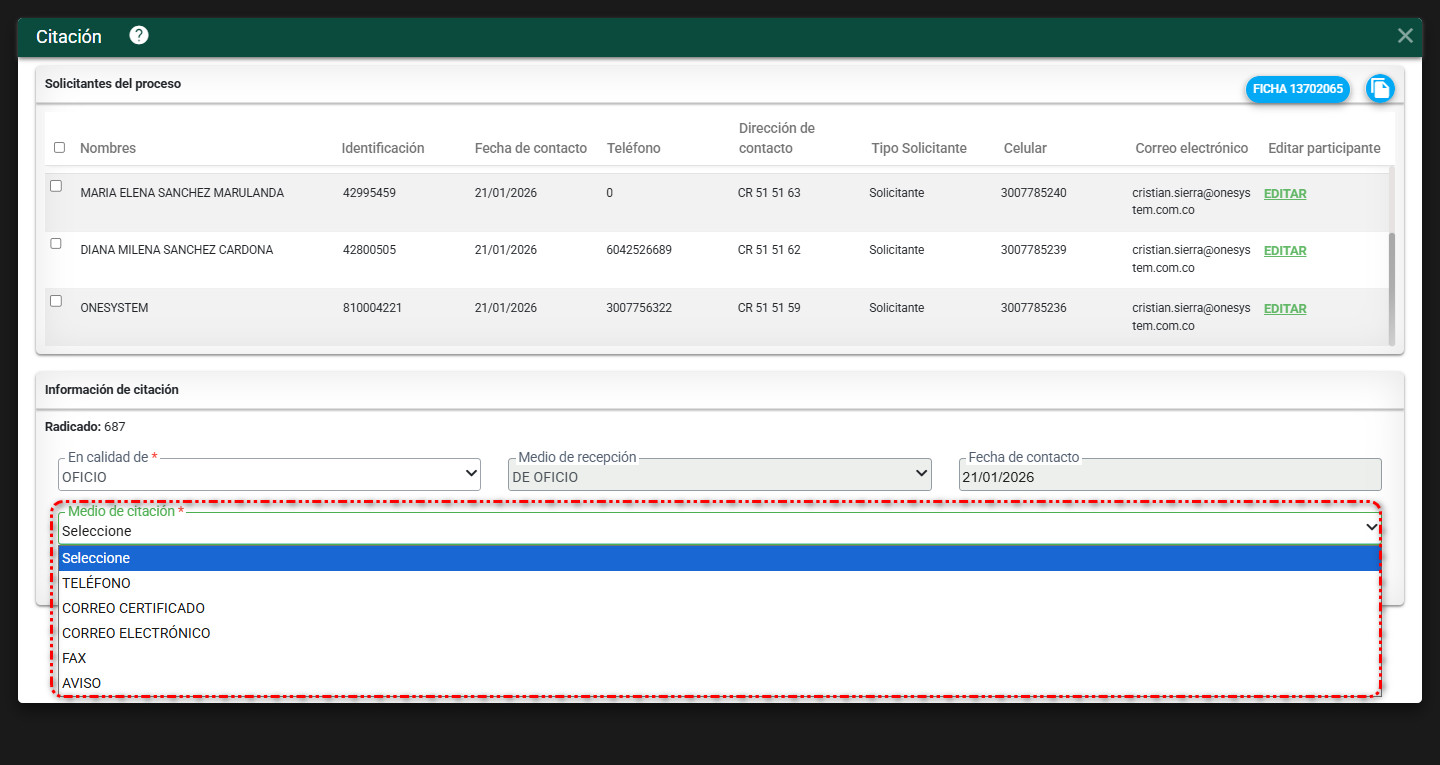The image size is (1440, 765).
Task: Click the Fecha de contacto field
Action: [x=1169, y=476]
